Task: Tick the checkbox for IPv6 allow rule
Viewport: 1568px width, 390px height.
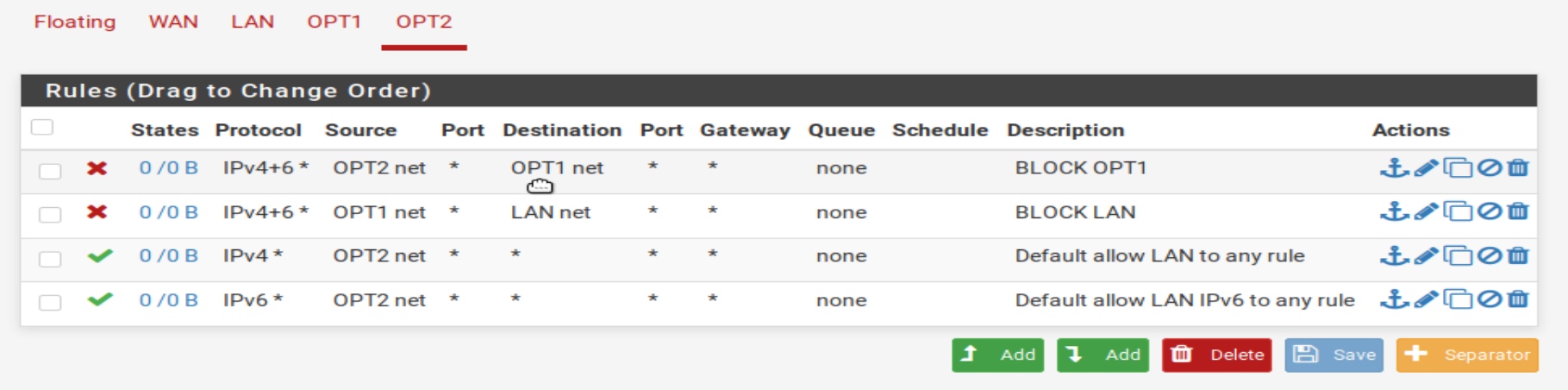Action: click(50, 302)
